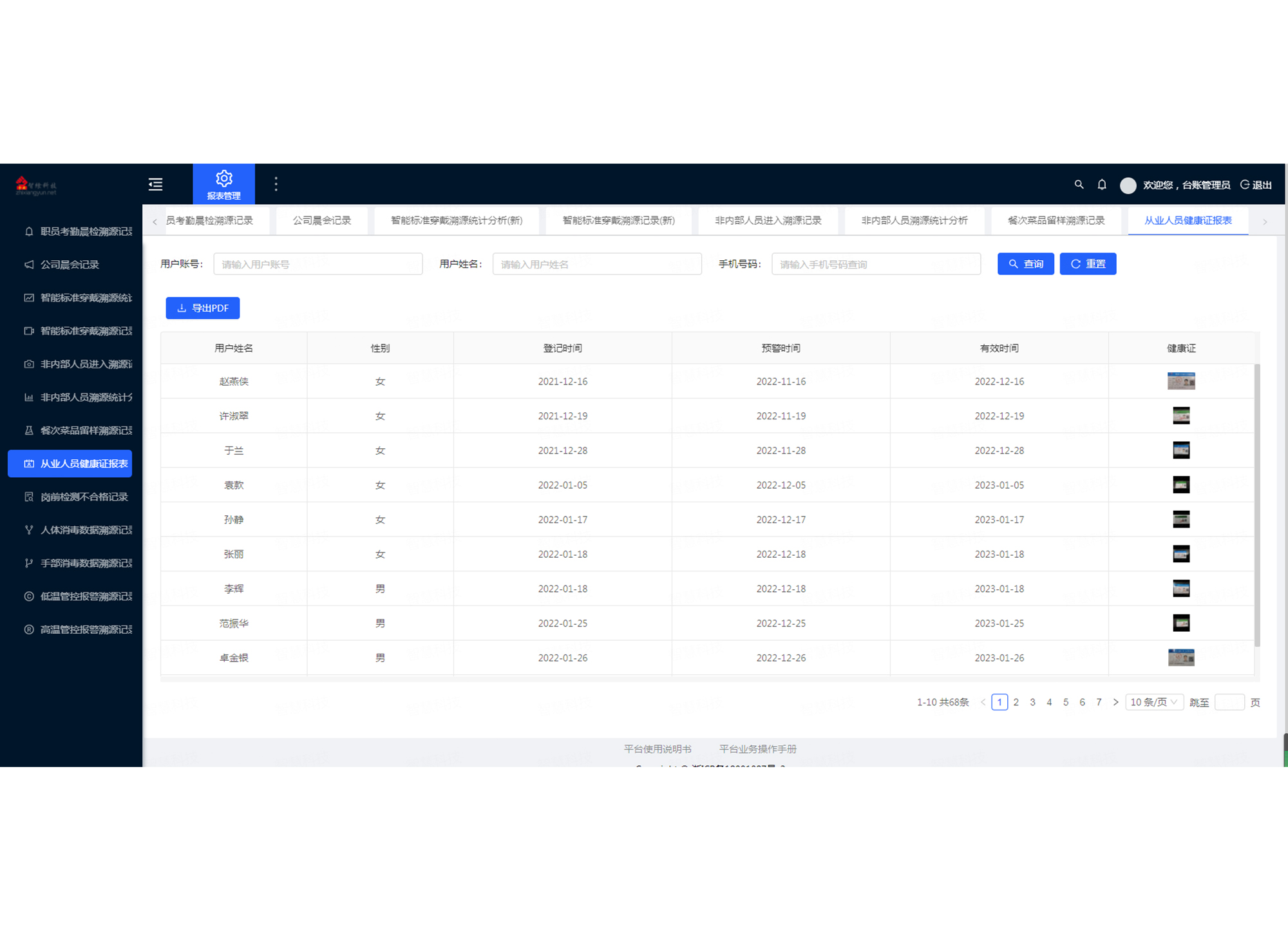
Task: Switch to 餐次菜品留样溯源记录 tab
Action: (1056, 220)
